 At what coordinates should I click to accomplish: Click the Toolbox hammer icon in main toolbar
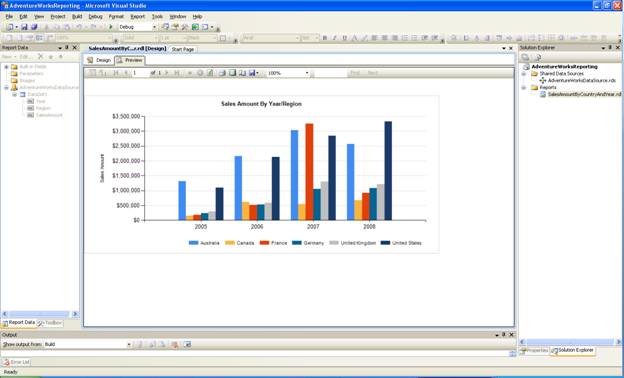click(185, 27)
